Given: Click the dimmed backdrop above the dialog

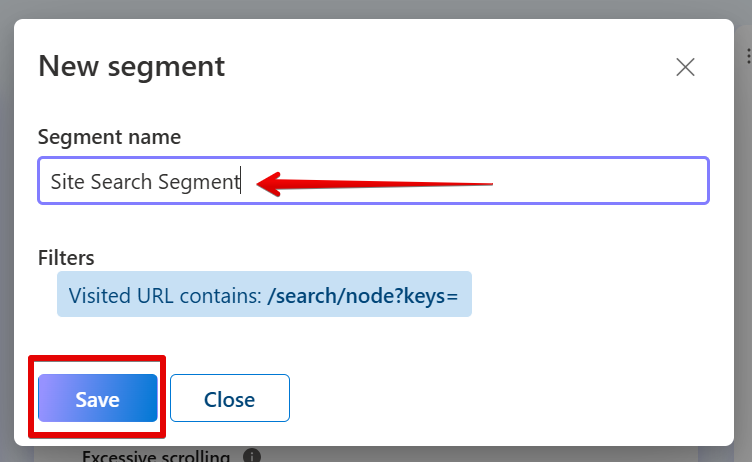Looking at the screenshot, I should tap(374, 9).
